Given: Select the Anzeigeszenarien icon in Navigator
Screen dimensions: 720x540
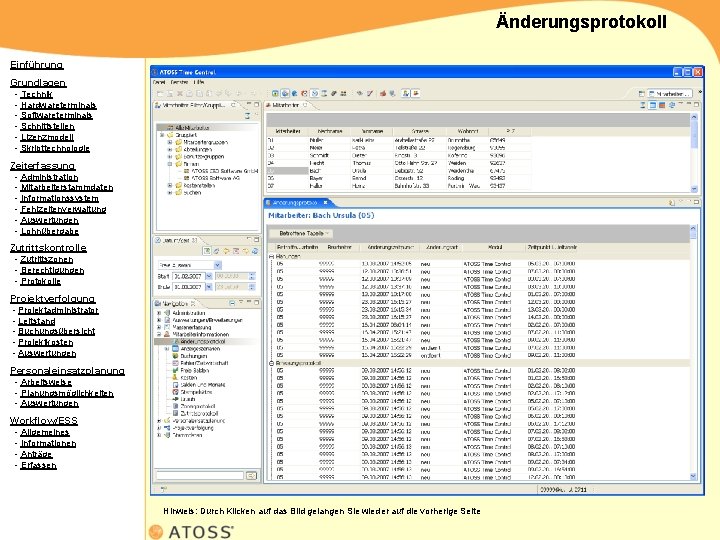Looking at the screenshot, I should coord(175,349).
